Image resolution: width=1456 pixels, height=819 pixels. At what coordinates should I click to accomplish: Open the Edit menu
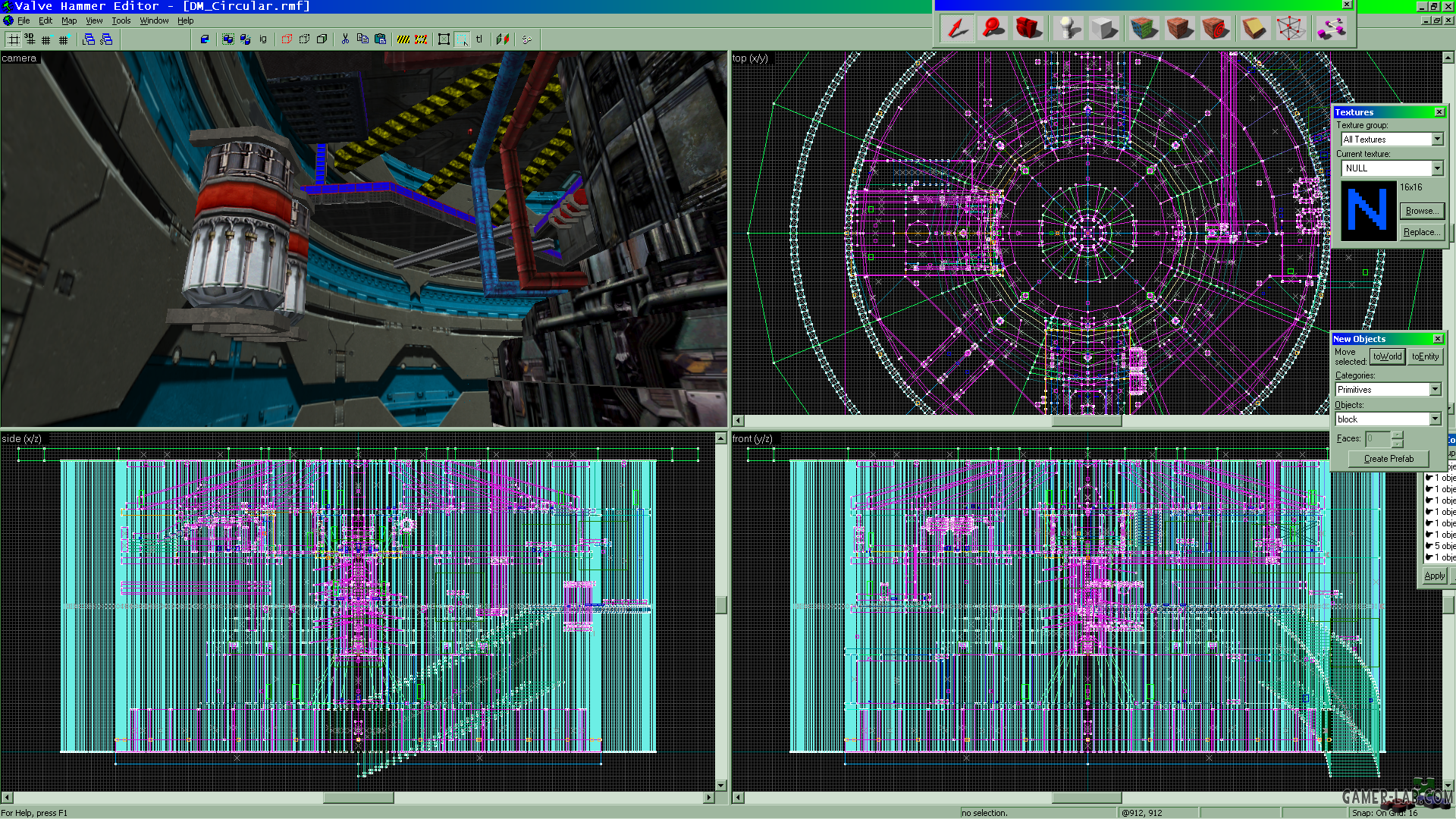point(45,20)
